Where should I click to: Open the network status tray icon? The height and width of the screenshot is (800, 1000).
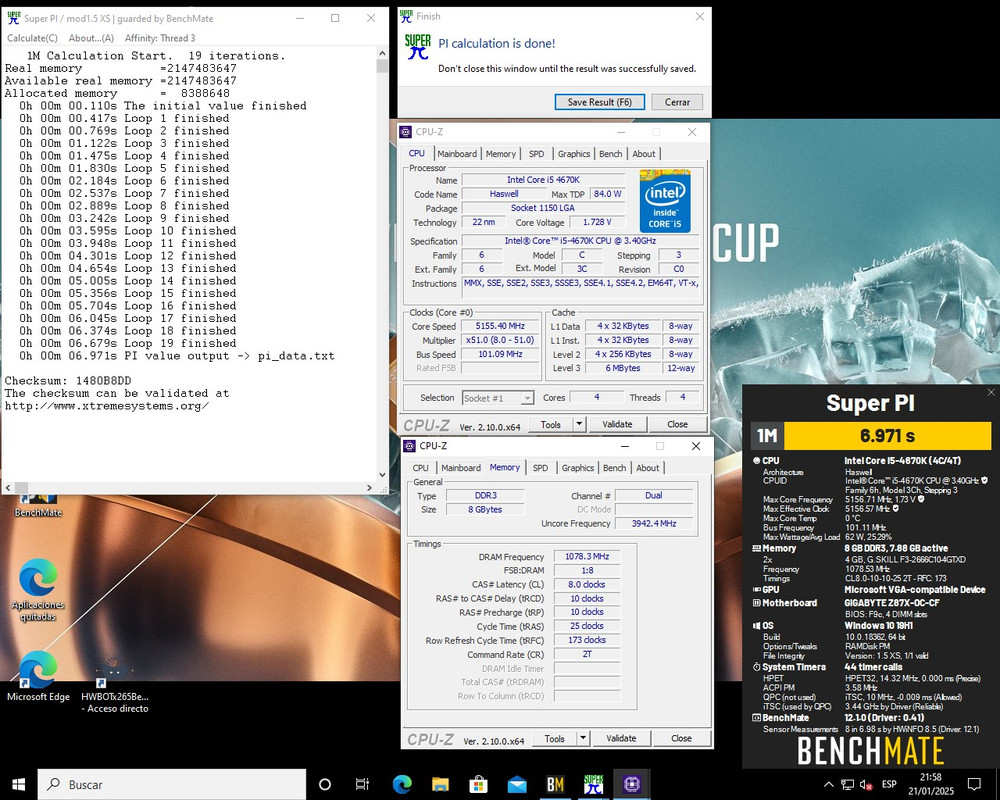847,784
